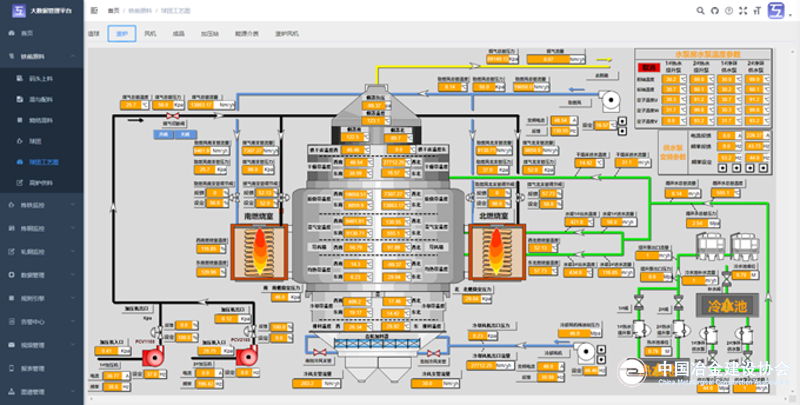Viewport: 800px width, 405px height.
Task: Click the sidebar collapse hamburger icon
Action: pyautogui.click(x=95, y=10)
